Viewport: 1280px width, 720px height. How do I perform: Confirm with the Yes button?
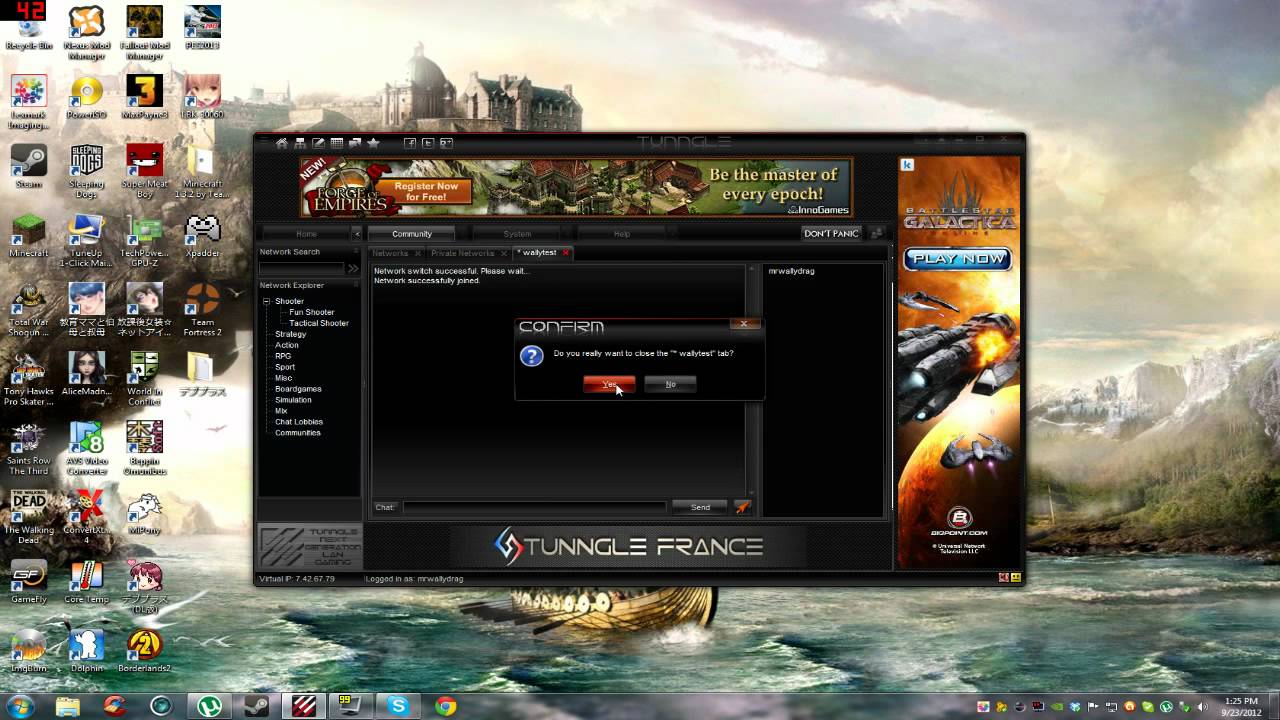click(x=609, y=384)
